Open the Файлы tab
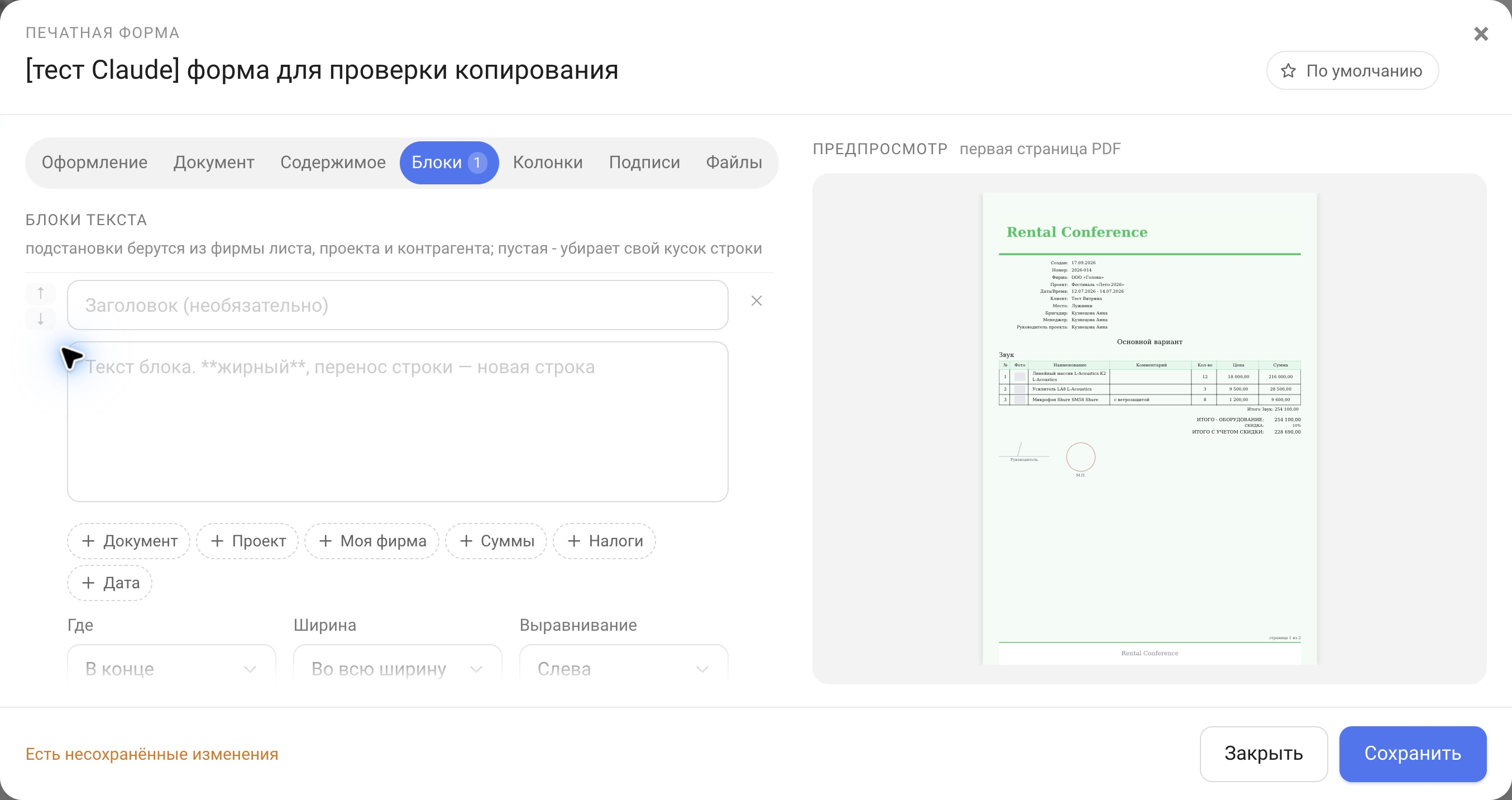This screenshot has height=800, width=1512. 734,163
